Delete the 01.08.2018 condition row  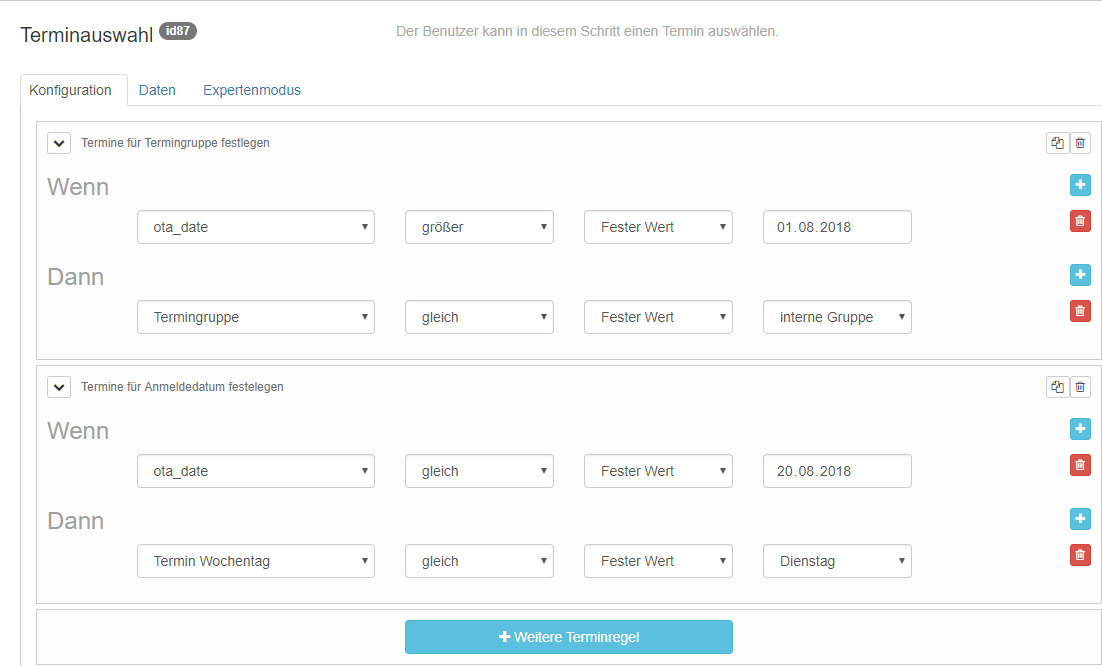click(x=1080, y=221)
